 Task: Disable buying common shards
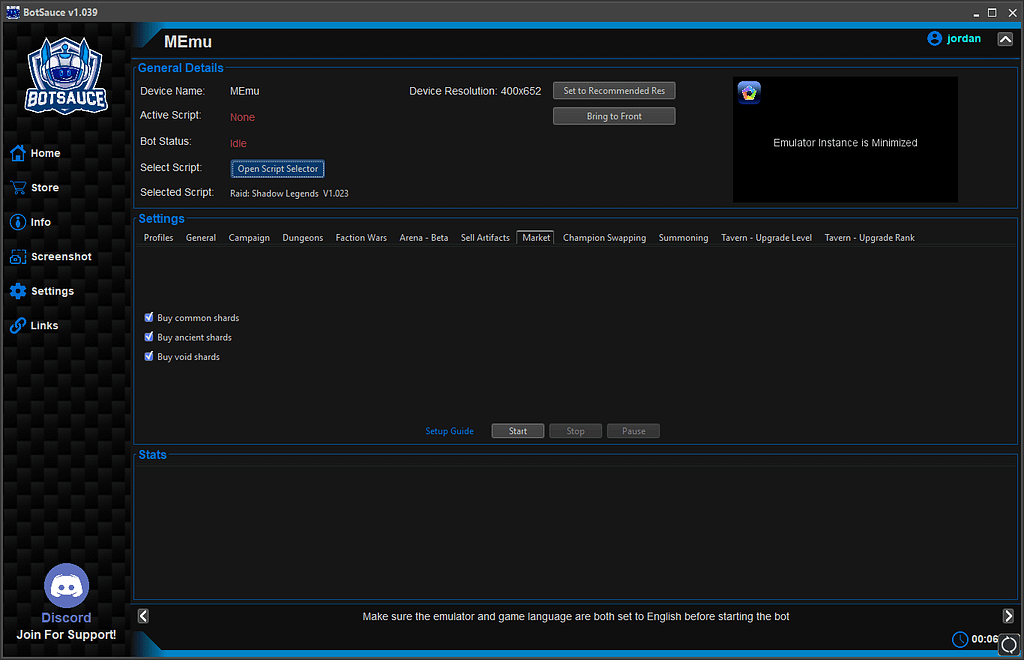[x=149, y=317]
